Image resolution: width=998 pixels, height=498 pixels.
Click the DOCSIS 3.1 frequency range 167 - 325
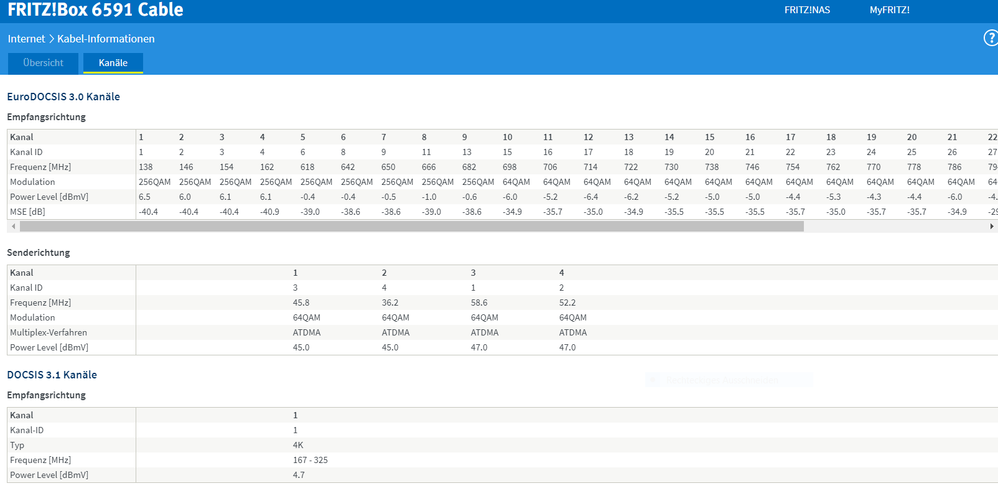click(x=311, y=460)
